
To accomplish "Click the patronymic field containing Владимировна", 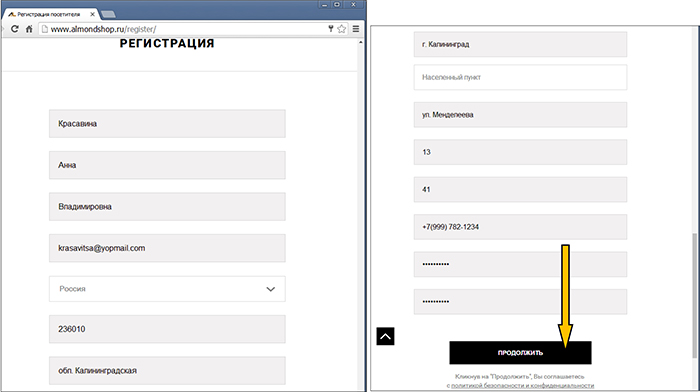I will (x=167, y=207).
